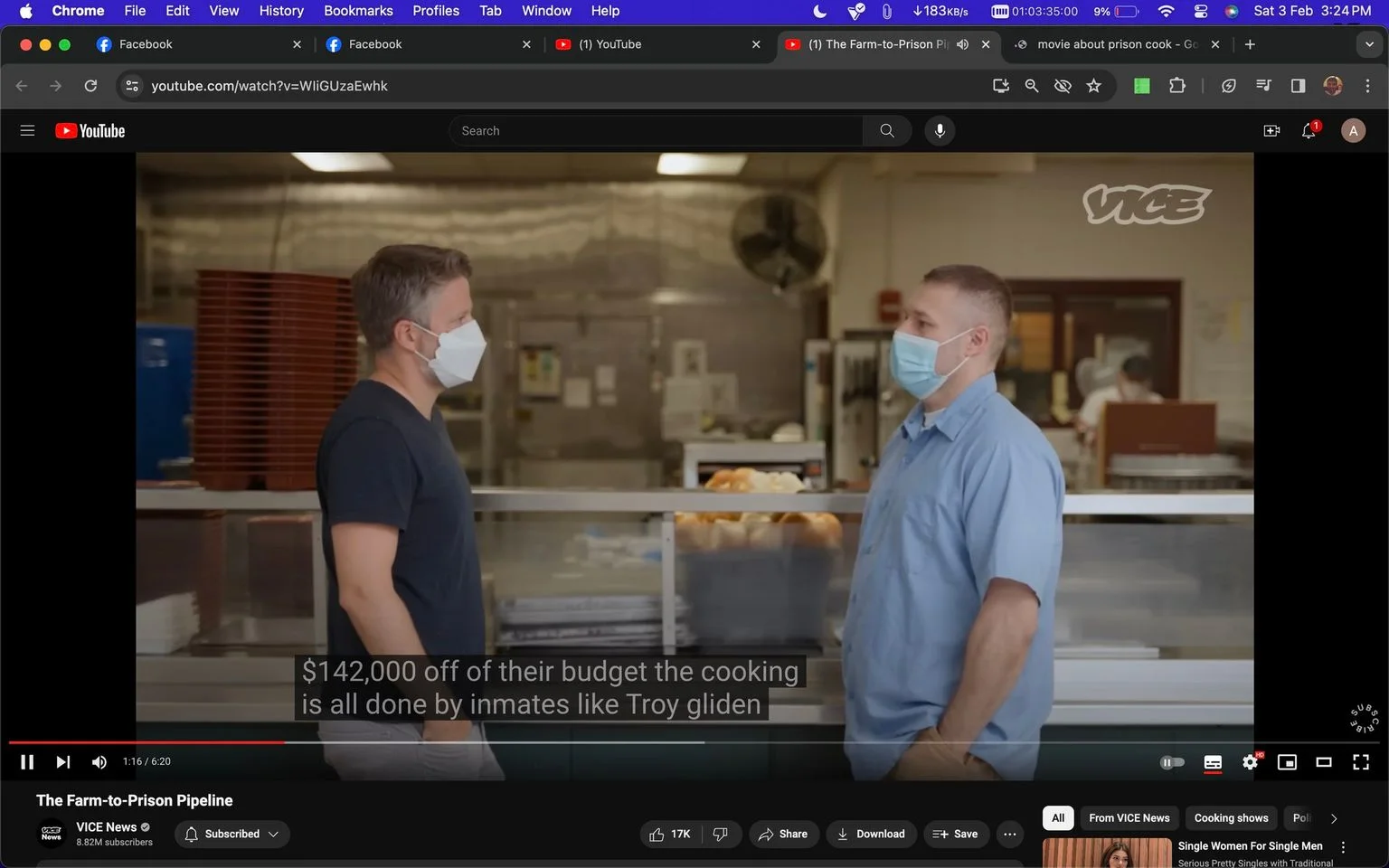Viewport: 1389px width, 868px height.
Task: Open more actions three-dot menu
Action: tap(1010, 834)
